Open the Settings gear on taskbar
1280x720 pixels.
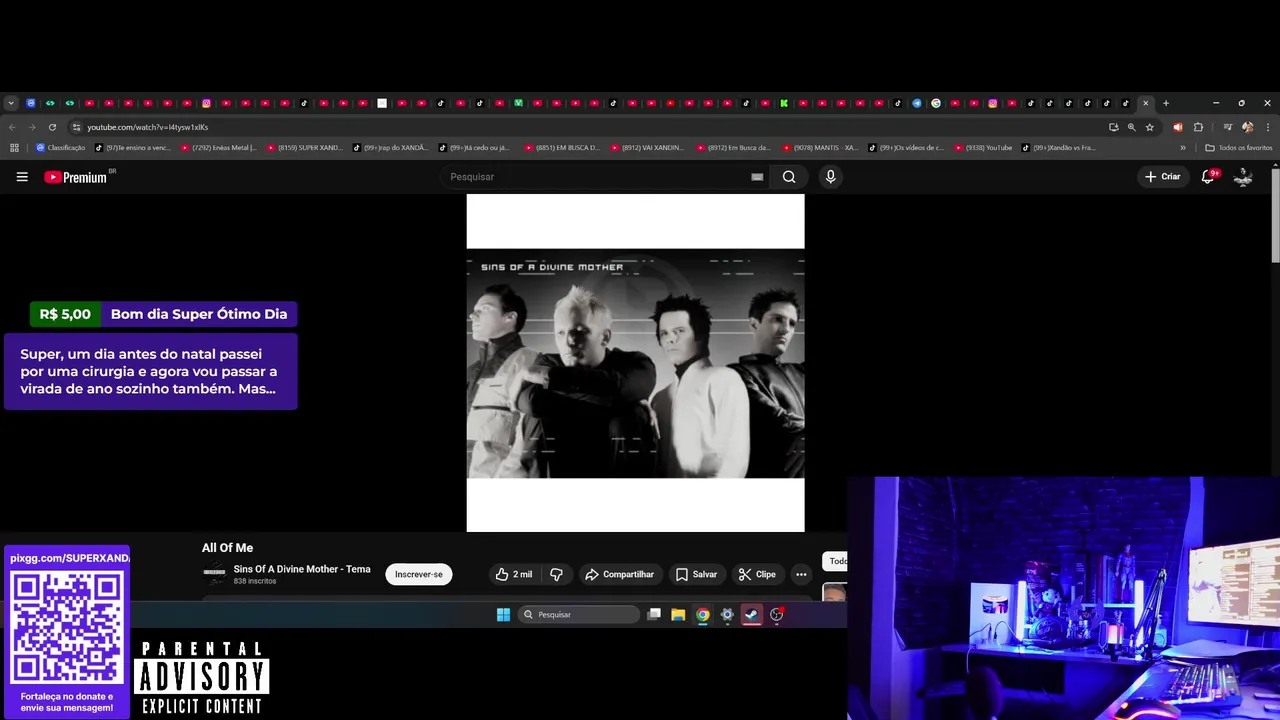pos(727,614)
